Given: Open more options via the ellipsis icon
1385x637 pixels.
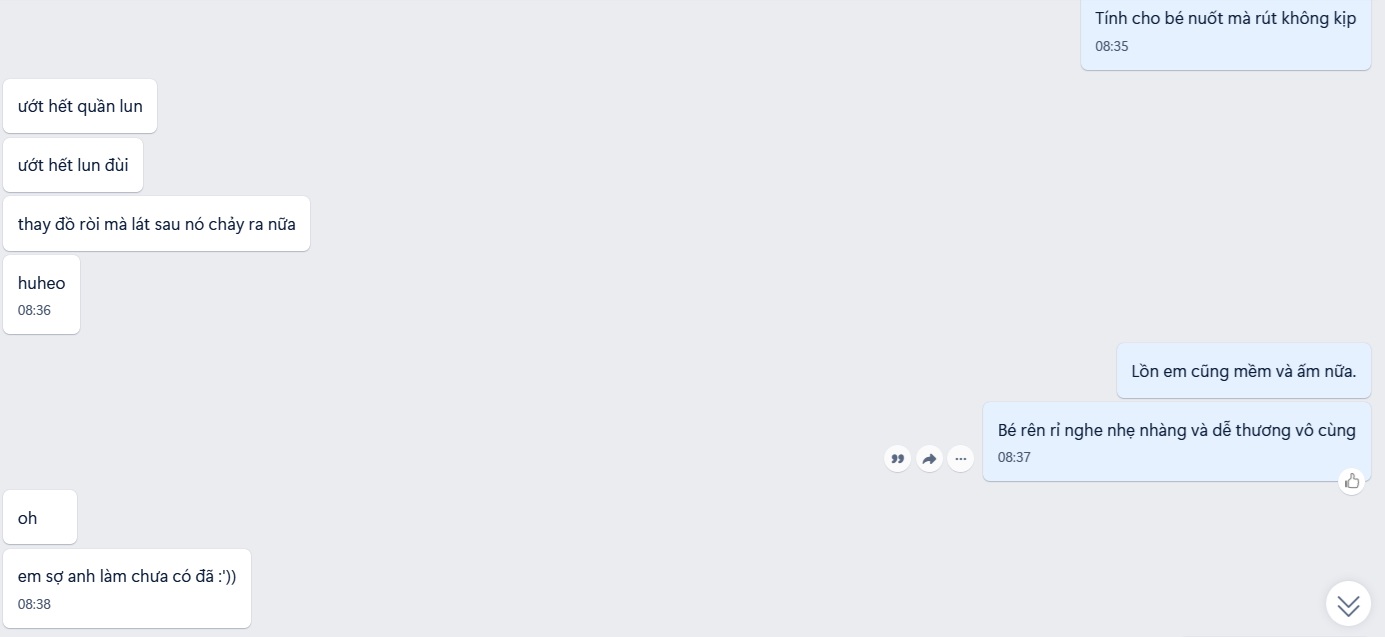Looking at the screenshot, I should [x=961, y=459].
